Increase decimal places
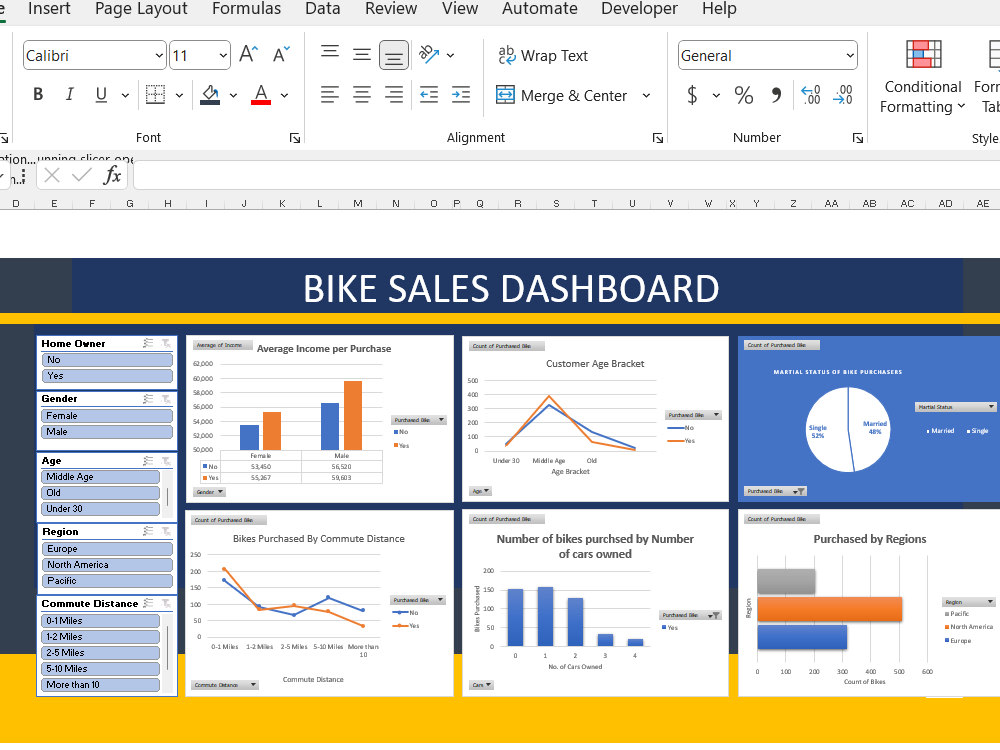1000x750 pixels. (811, 95)
